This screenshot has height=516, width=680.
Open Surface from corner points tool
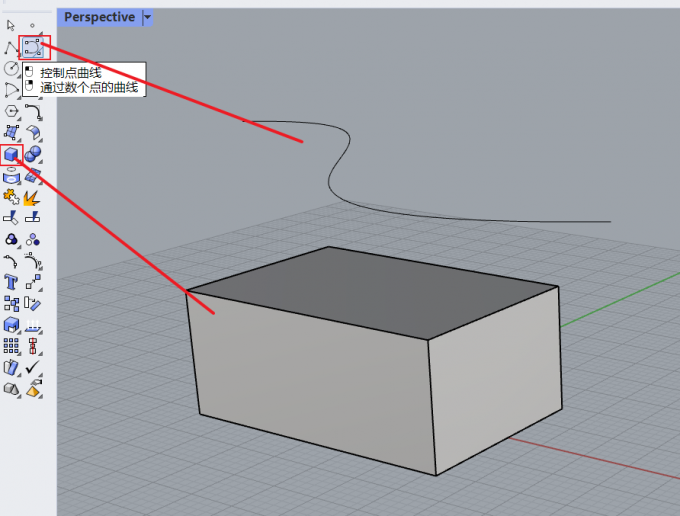(x=11, y=132)
